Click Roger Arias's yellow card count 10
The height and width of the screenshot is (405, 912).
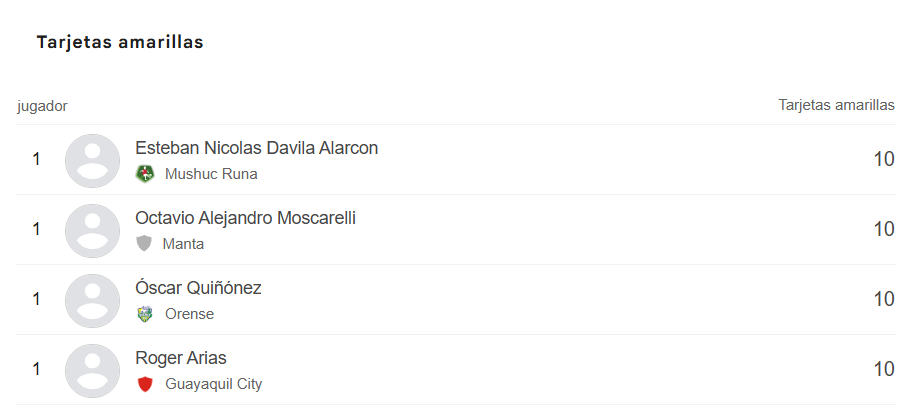point(884,369)
